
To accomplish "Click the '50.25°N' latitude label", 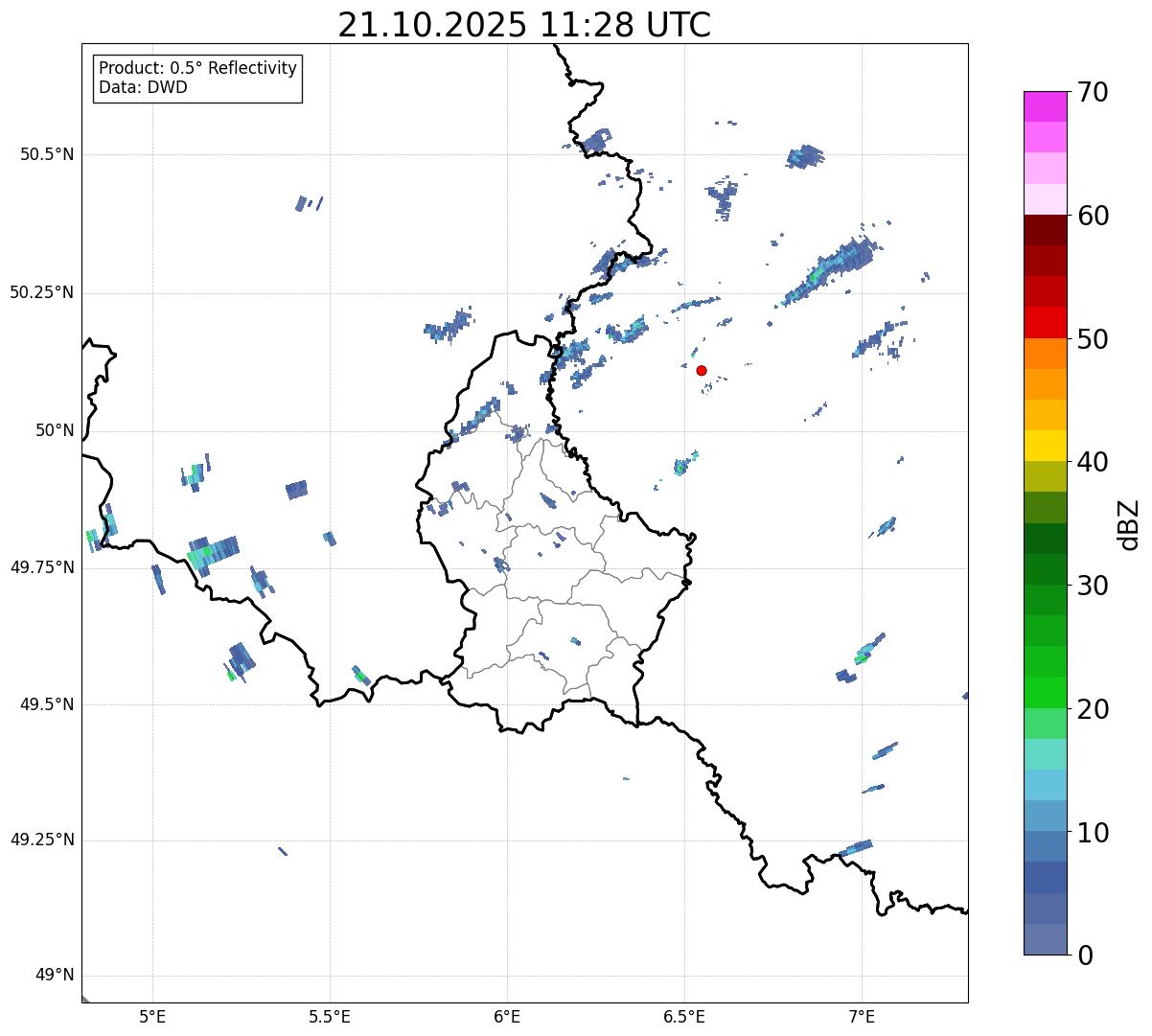I will click(x=41, y=292).
